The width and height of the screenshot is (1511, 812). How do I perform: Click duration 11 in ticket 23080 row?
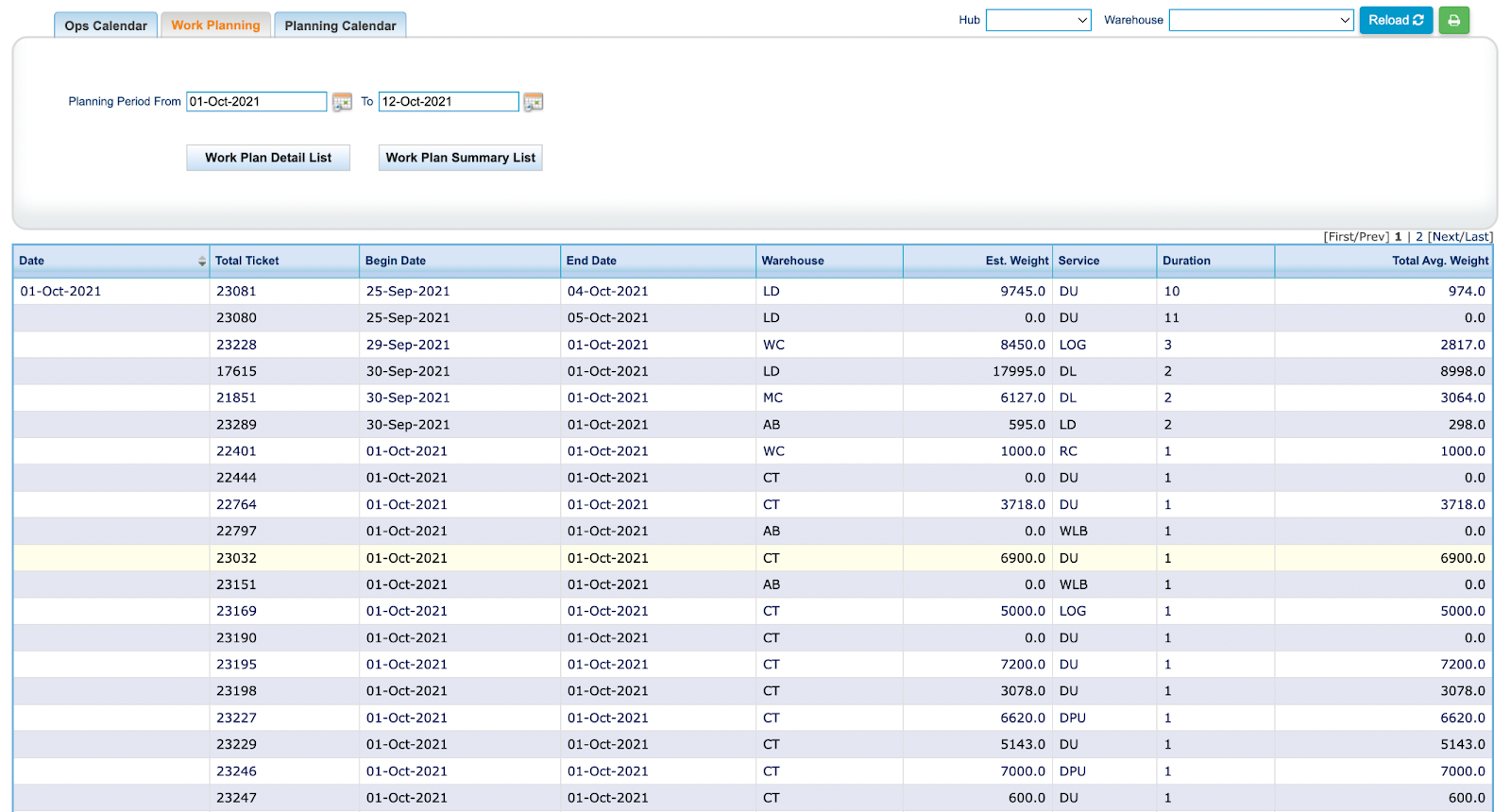1172,318
